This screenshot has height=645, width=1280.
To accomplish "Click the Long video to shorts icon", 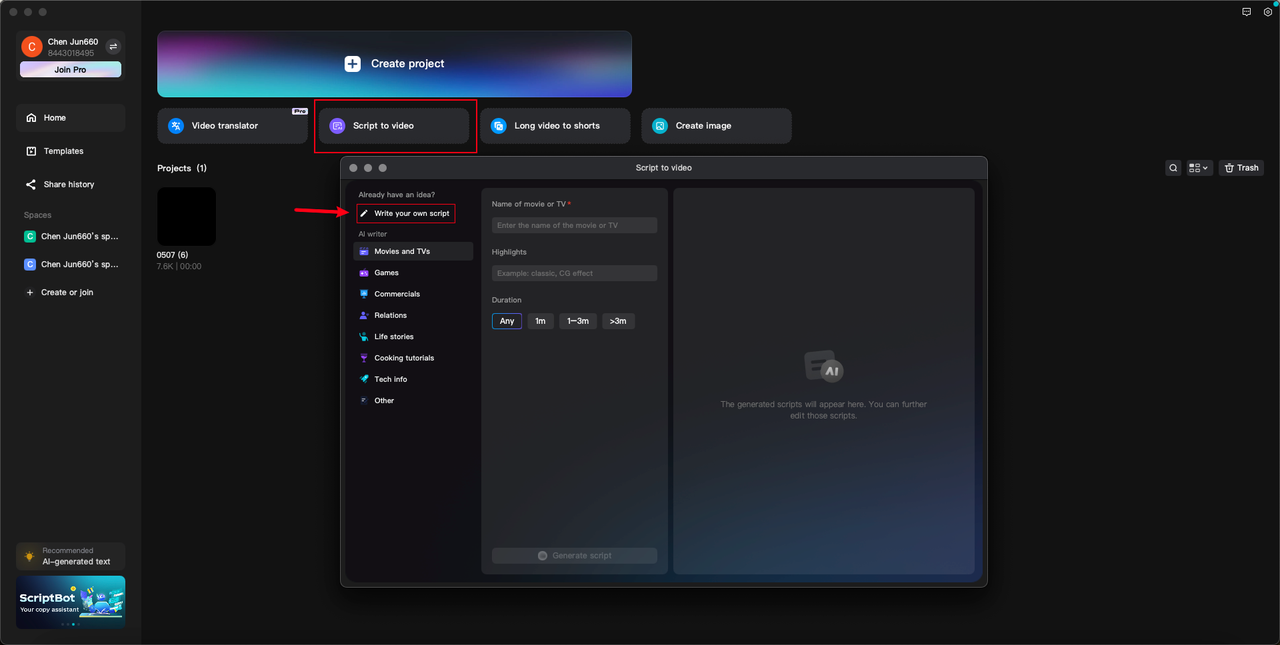I will pyautogui.click(x=498, y=126).
